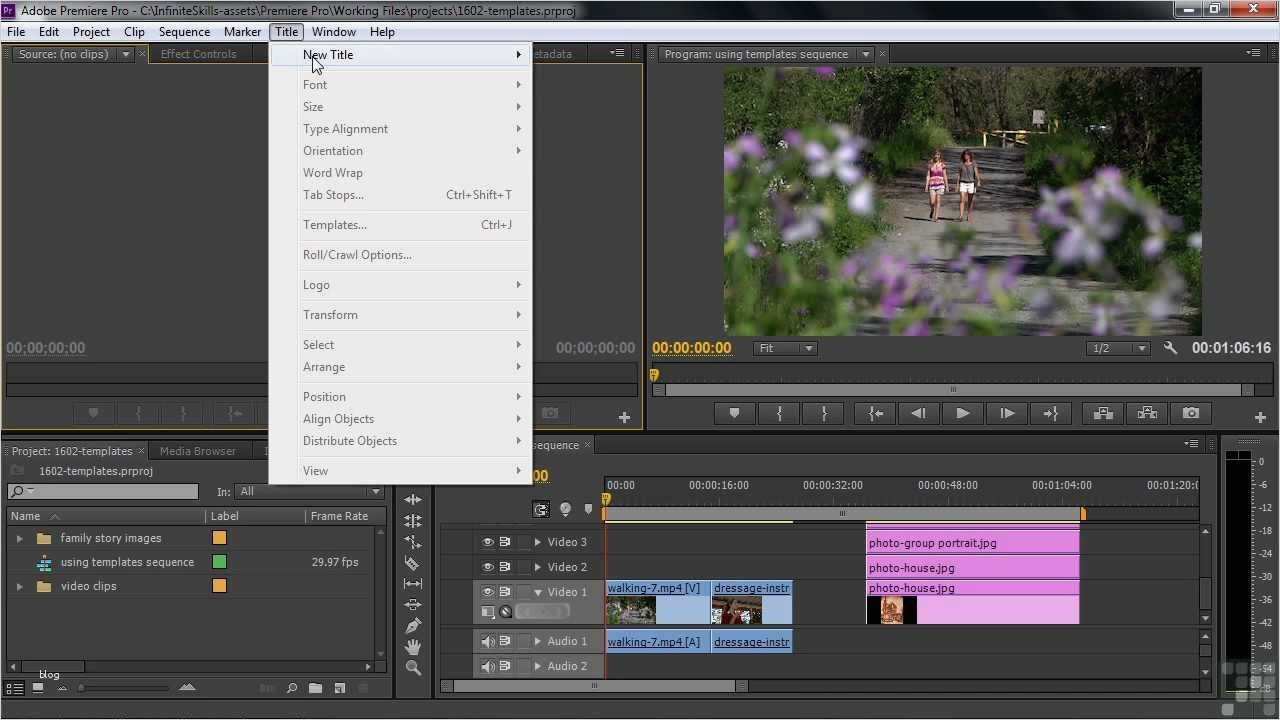
Task: Open the Window menu
Action: click(333, 31)
